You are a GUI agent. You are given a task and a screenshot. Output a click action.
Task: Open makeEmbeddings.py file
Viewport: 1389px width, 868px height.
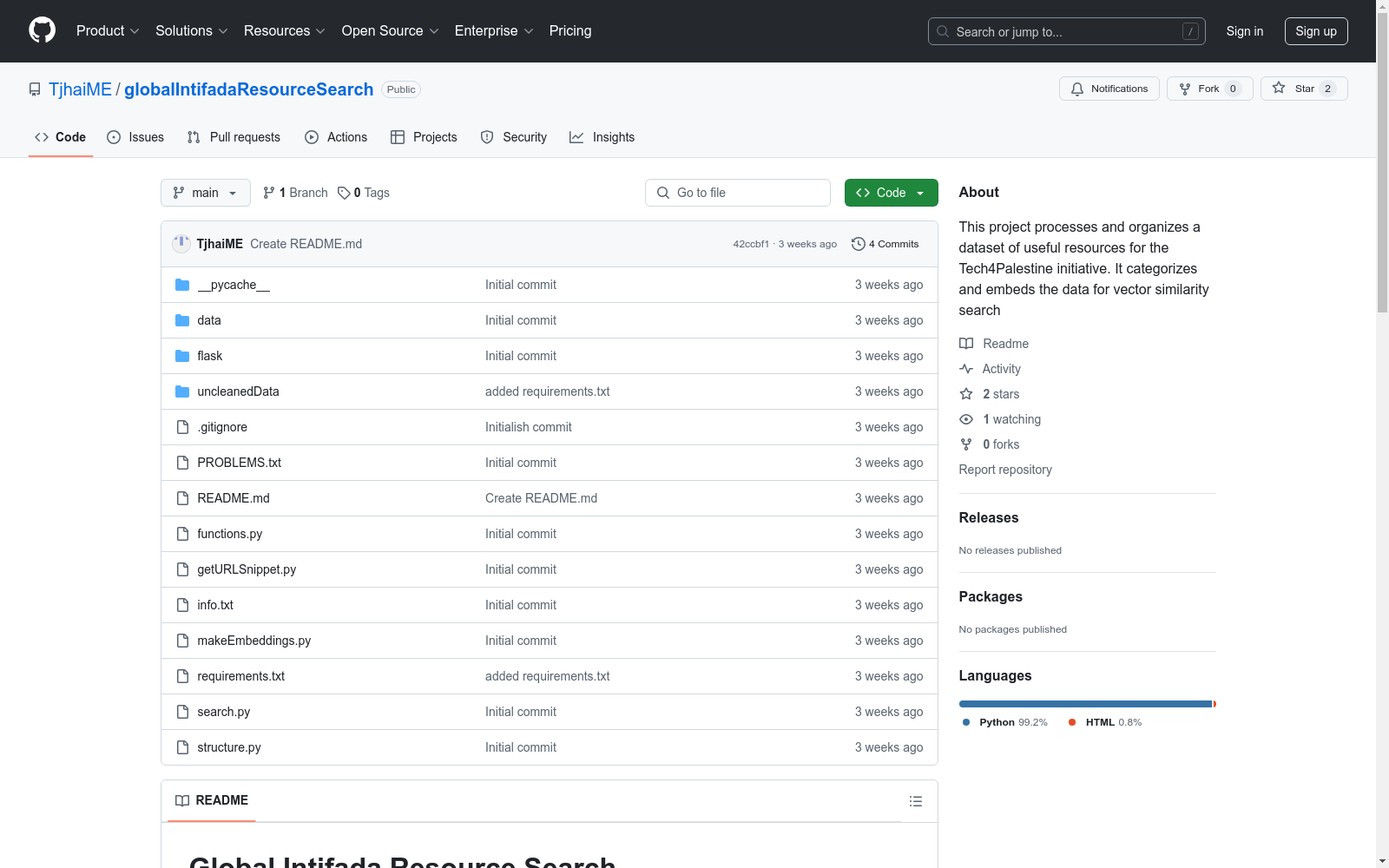(253, 641)
